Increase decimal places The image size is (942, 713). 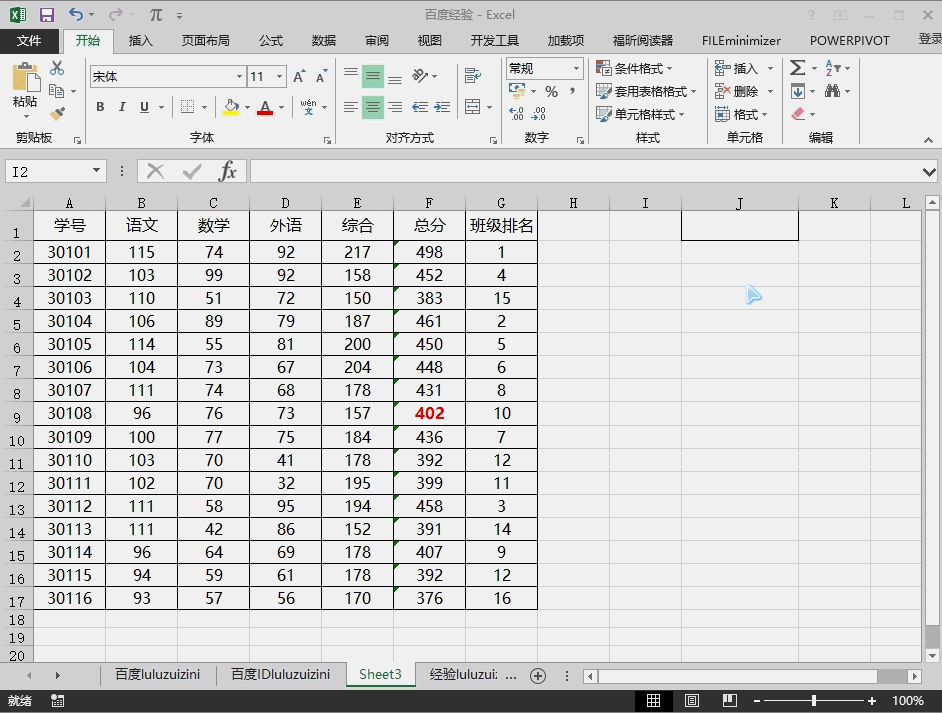[516, 113]
